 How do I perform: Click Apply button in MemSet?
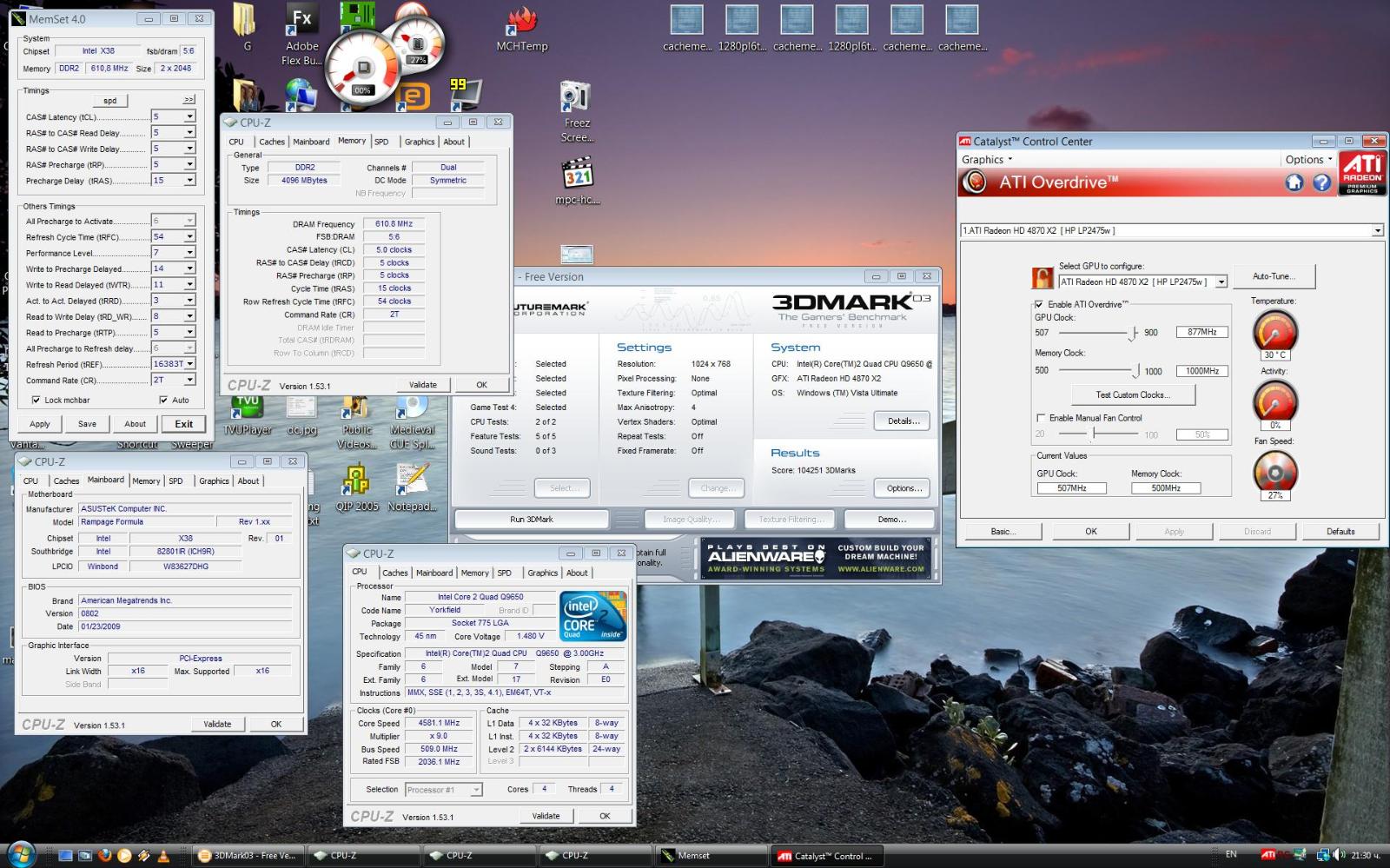click(x=40, y=424)
